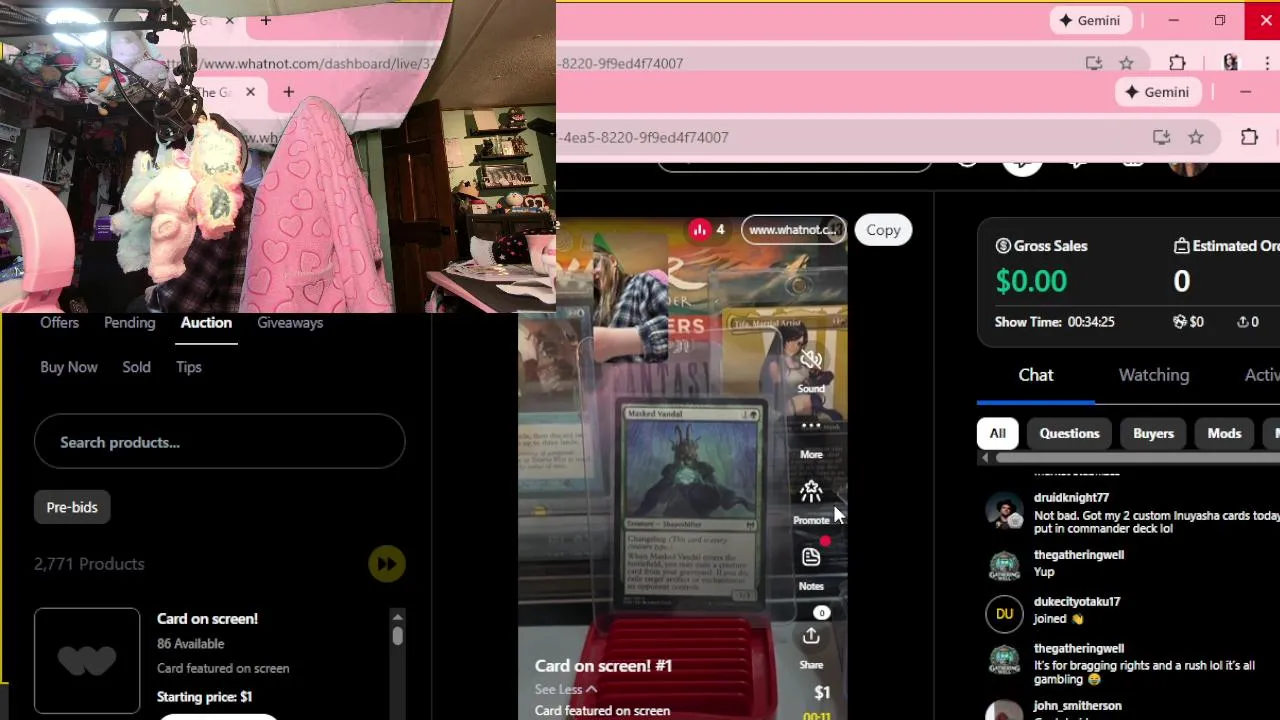
Task: Click the druidknight77 avatar in chat
Action: 1004,512
